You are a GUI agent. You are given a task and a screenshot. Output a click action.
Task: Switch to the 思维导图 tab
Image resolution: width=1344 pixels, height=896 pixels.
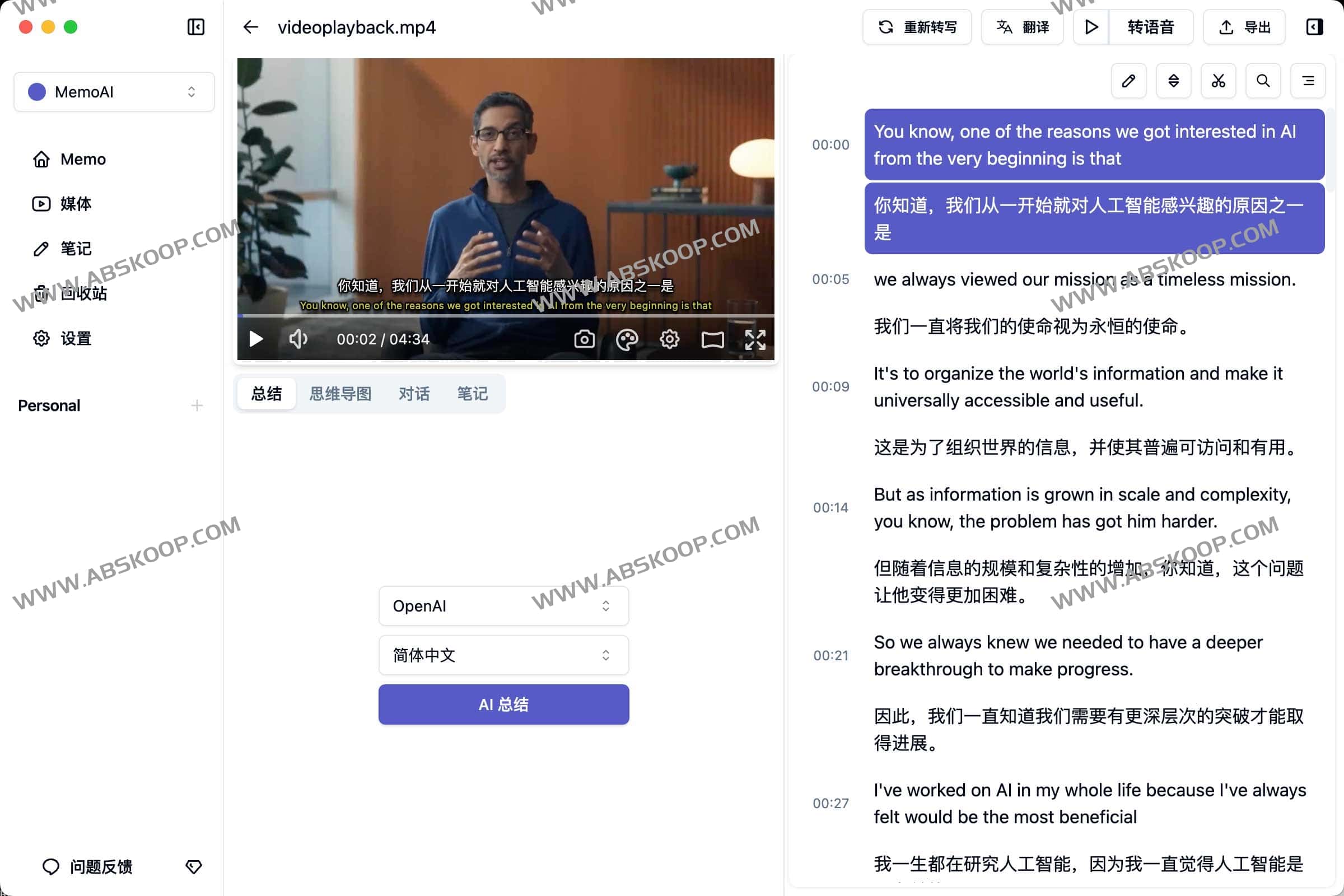[x=340, y=393]
